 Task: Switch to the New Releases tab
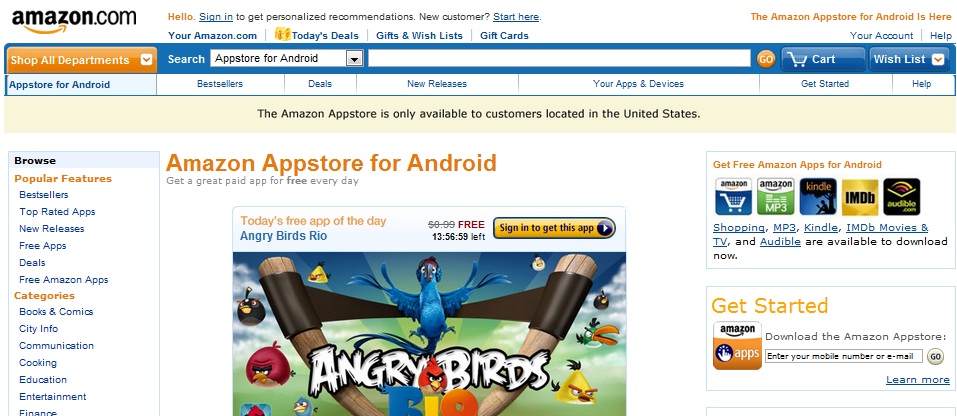pyautogui.click(x=437, y=84)
